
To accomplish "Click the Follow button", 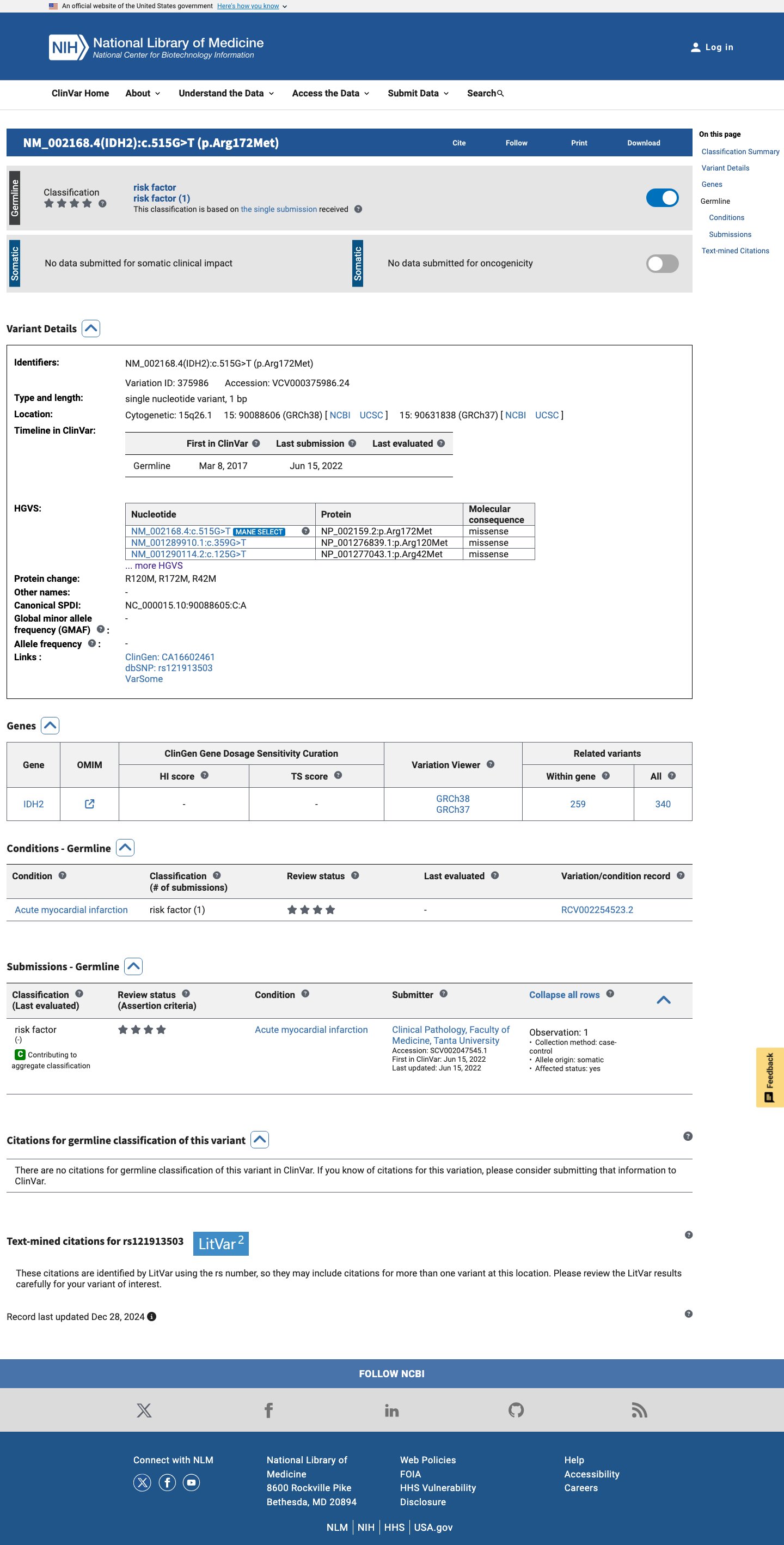I will 516,143.
